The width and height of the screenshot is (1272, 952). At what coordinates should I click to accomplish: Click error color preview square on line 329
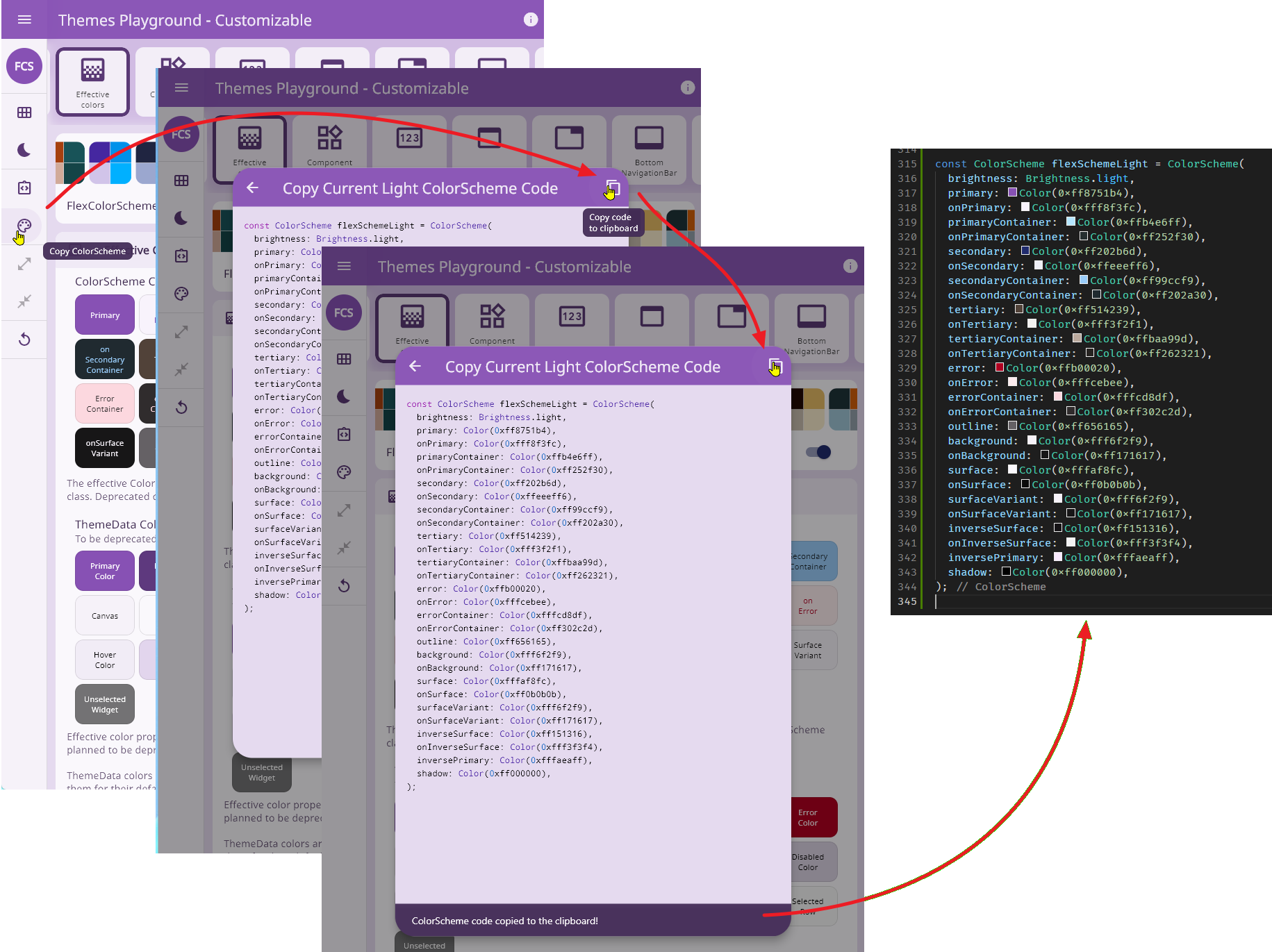coord(1000,367)
